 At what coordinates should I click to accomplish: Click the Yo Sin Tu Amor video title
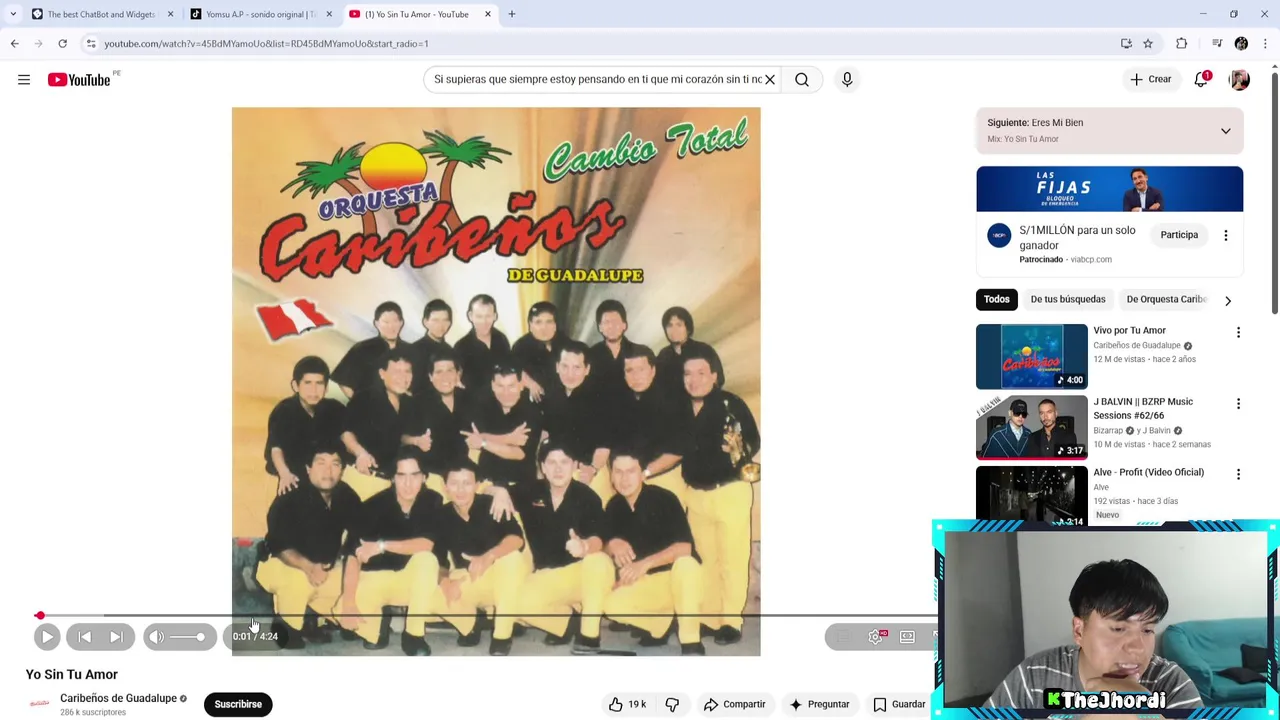pos(72,675)
